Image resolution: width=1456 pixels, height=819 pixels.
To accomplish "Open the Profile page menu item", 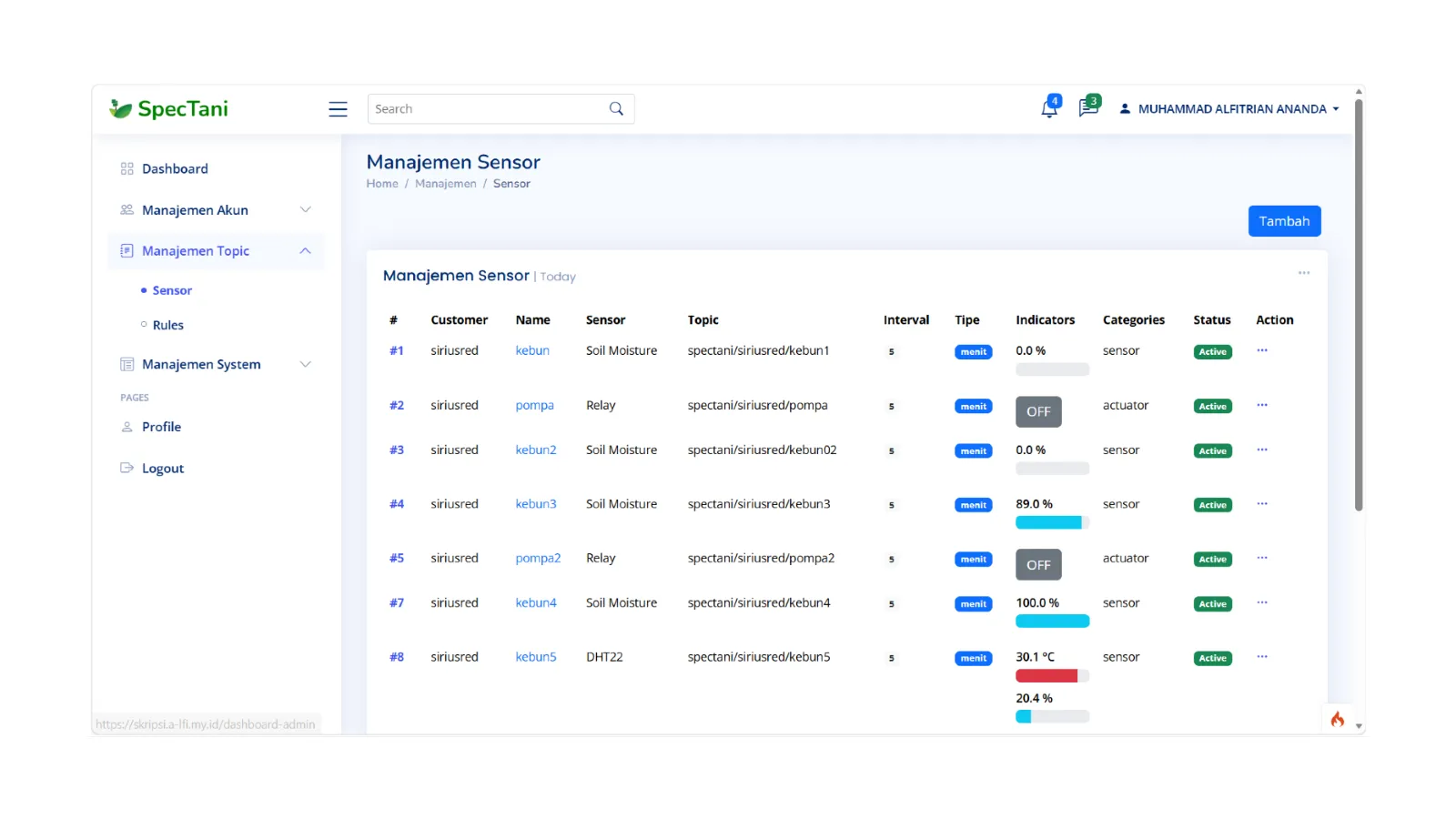I will tap(161, 427).
